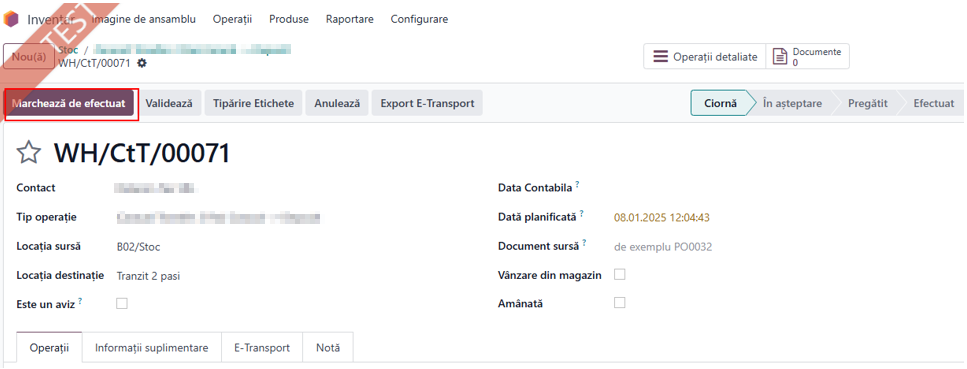The width and height of the screenshot is (967, 369).
Task: Click the Export E-Transport button
Action: pos(427,104)
